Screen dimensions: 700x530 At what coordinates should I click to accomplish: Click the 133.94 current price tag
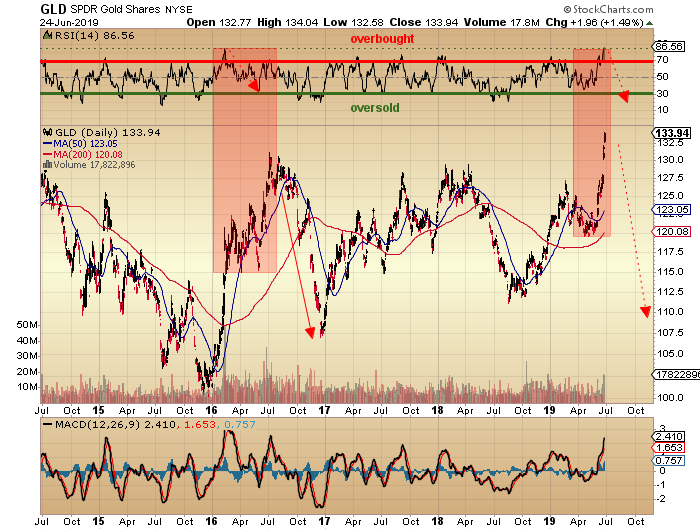tap(671, 133)
